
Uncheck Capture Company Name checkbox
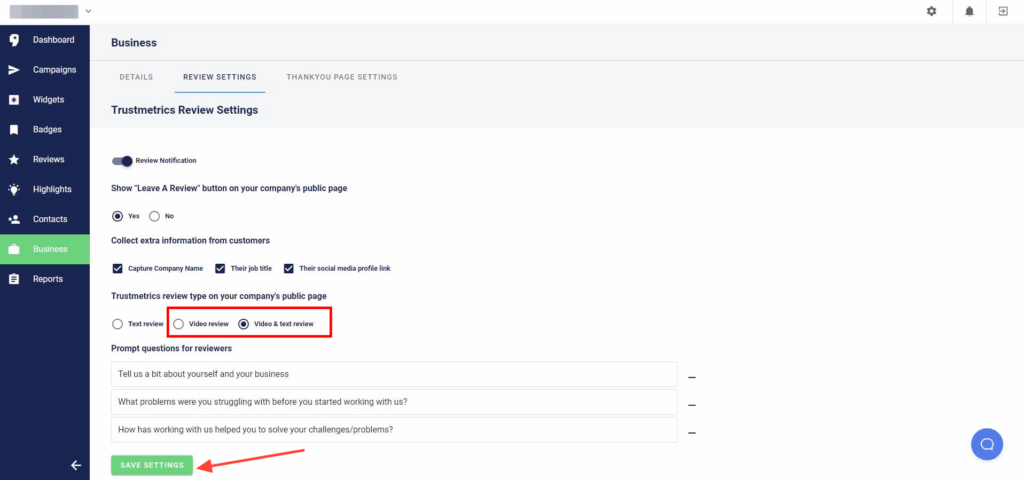(x=118, y=268)
